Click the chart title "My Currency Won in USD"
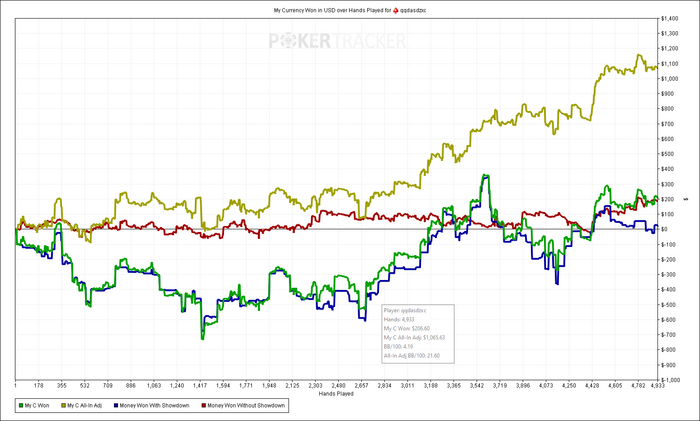This screenshot has height=421, width=700. tap(304, 10)
